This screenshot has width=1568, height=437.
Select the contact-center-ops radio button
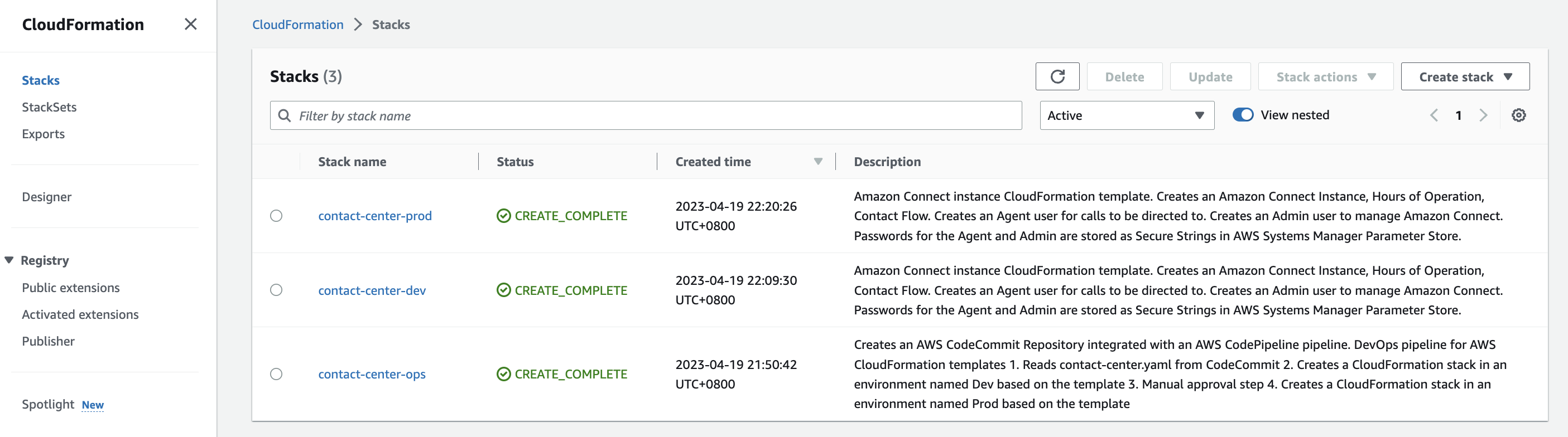pos(276,374)
